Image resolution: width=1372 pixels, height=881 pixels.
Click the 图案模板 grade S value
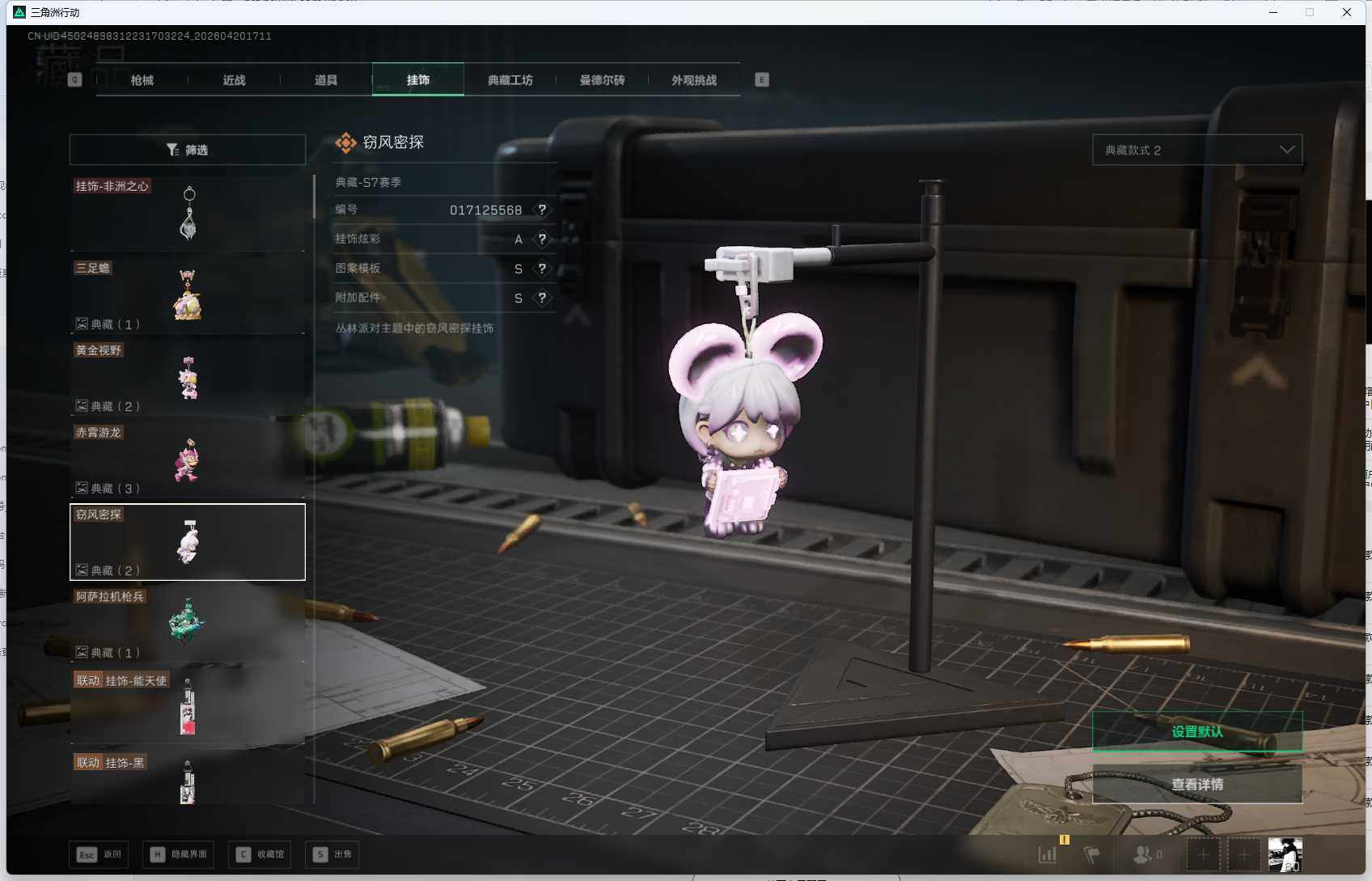pos(519,269)
